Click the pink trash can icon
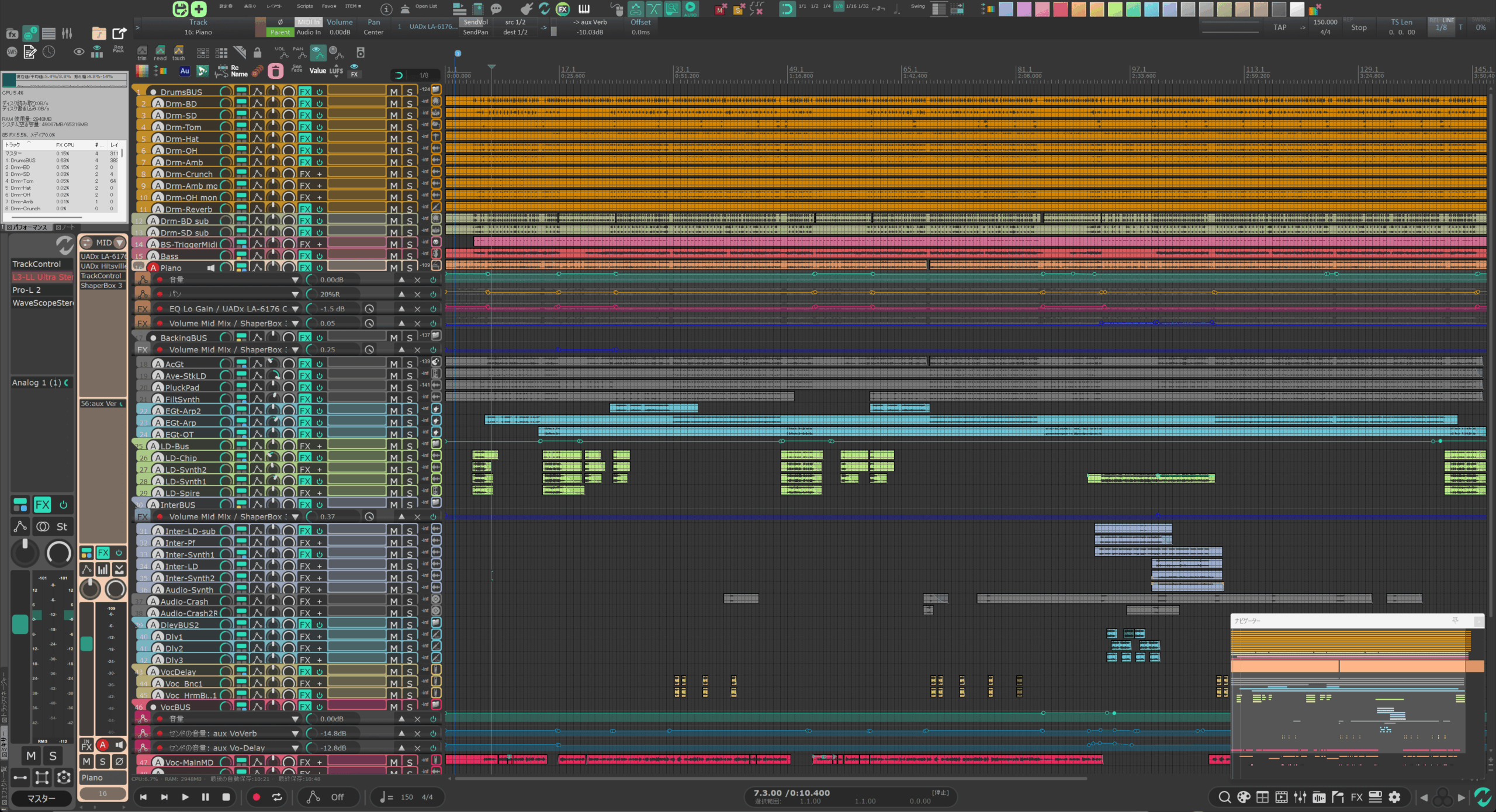 pos(275,71)
